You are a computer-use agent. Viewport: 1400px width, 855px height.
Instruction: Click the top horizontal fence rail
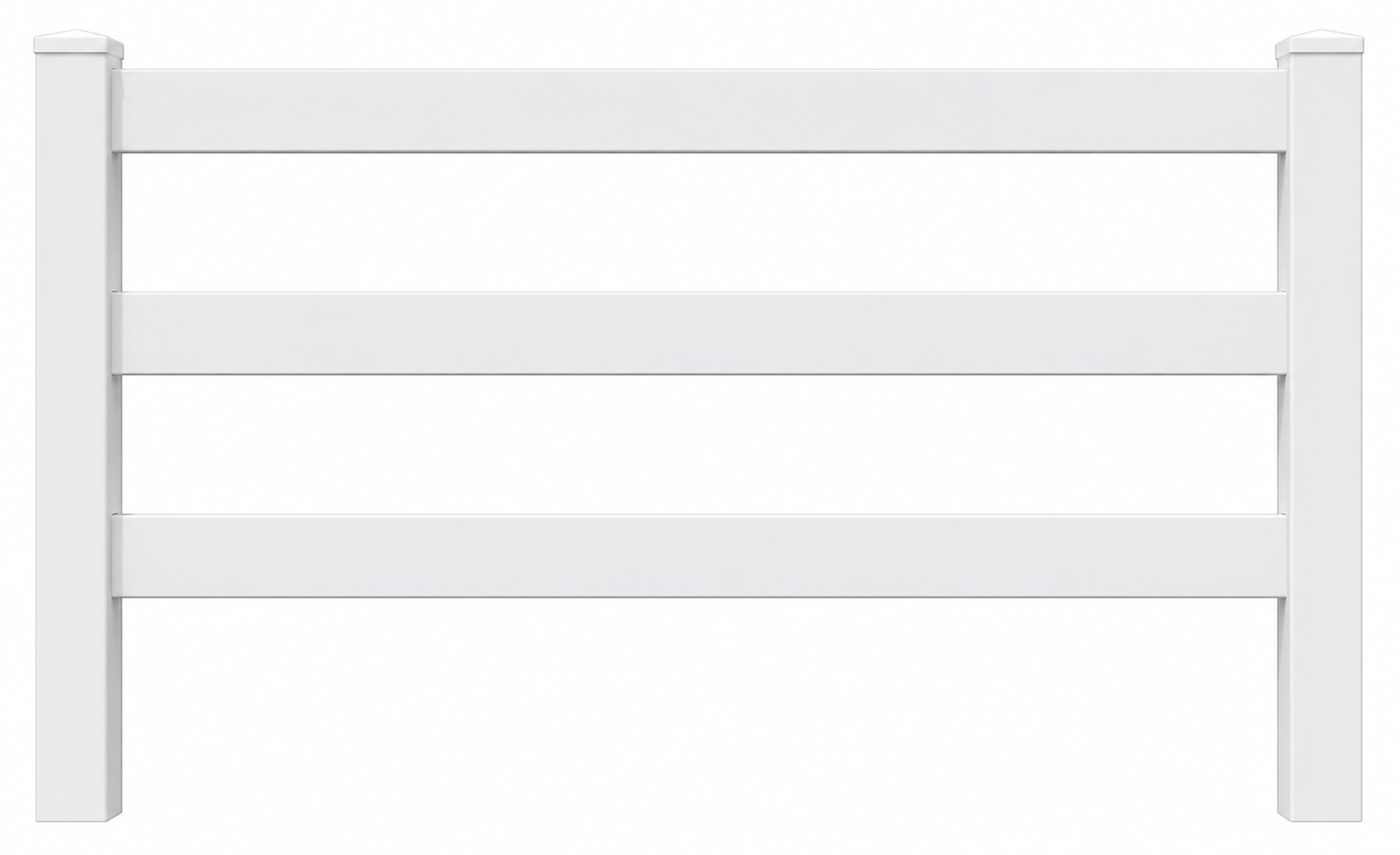point(700,111)
